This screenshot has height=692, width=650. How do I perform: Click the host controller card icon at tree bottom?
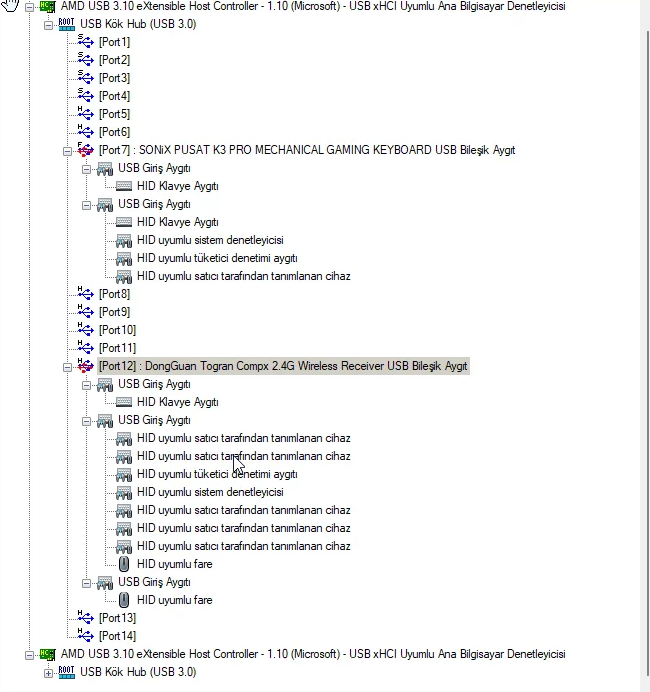[47, 654]
